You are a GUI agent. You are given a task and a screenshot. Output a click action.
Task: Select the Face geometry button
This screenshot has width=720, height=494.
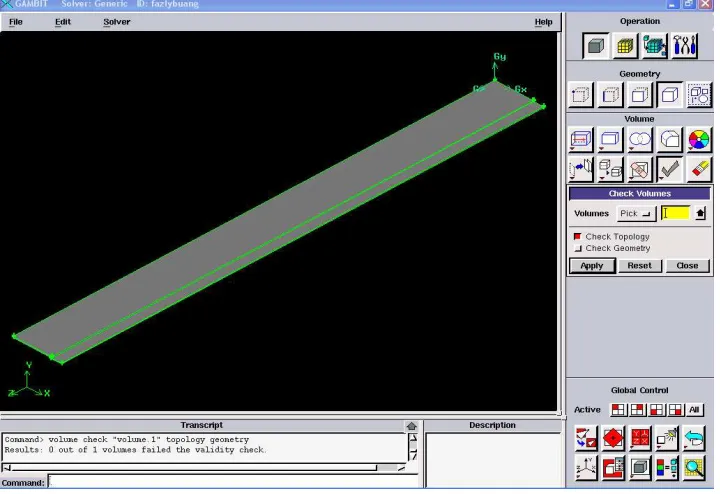coord(640,95)
